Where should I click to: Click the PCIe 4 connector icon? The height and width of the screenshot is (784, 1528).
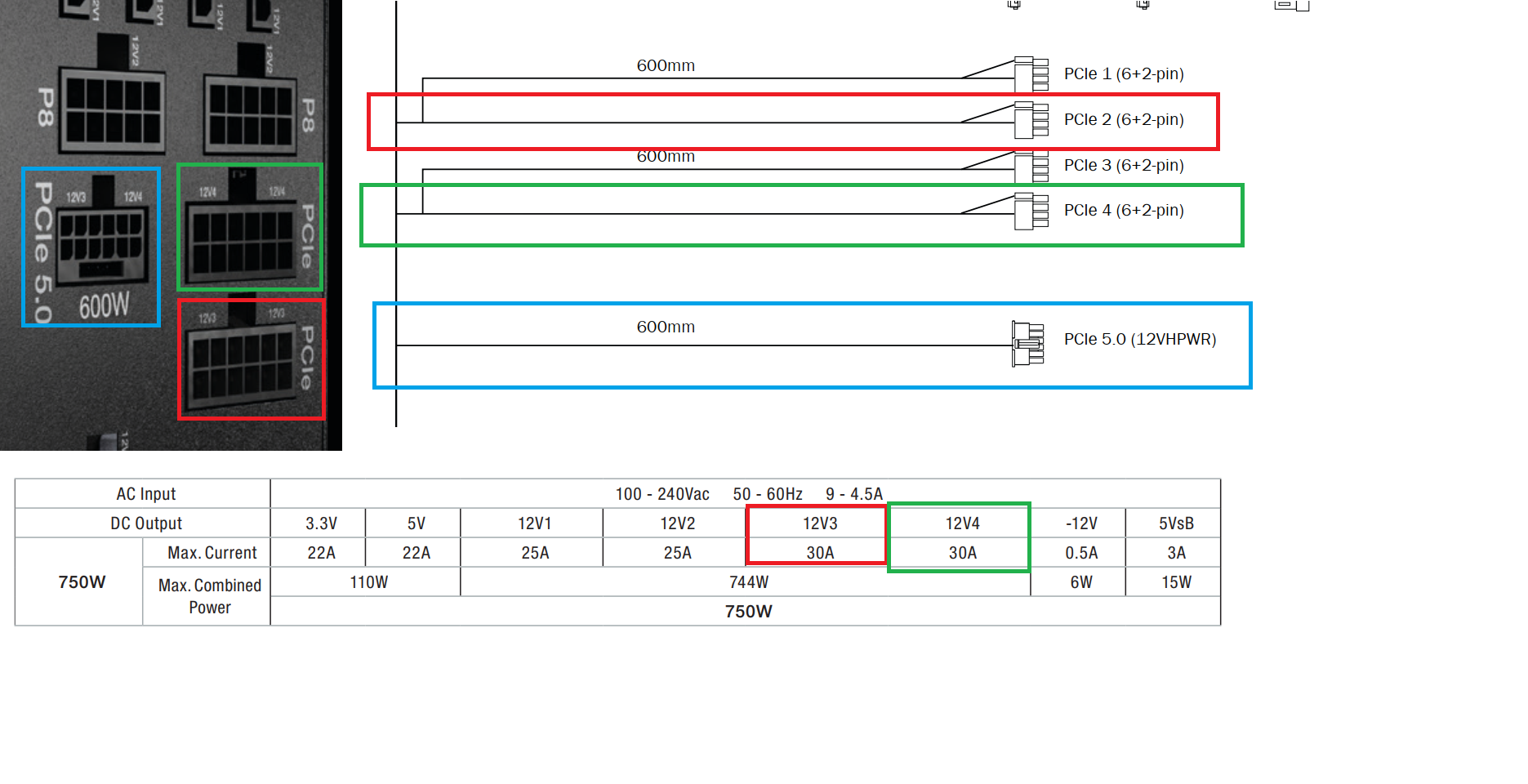pos(1031,212)
